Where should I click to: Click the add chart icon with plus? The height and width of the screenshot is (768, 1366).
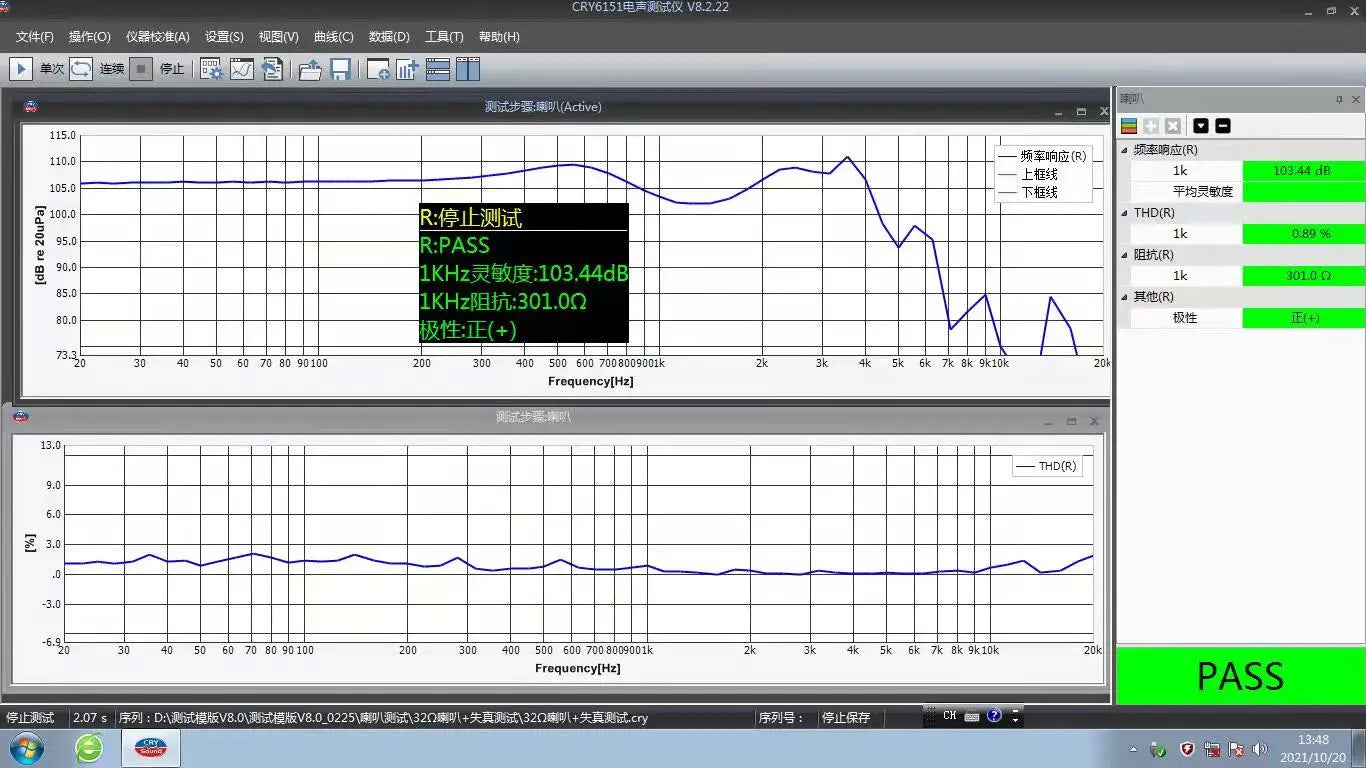pos(407,69)
